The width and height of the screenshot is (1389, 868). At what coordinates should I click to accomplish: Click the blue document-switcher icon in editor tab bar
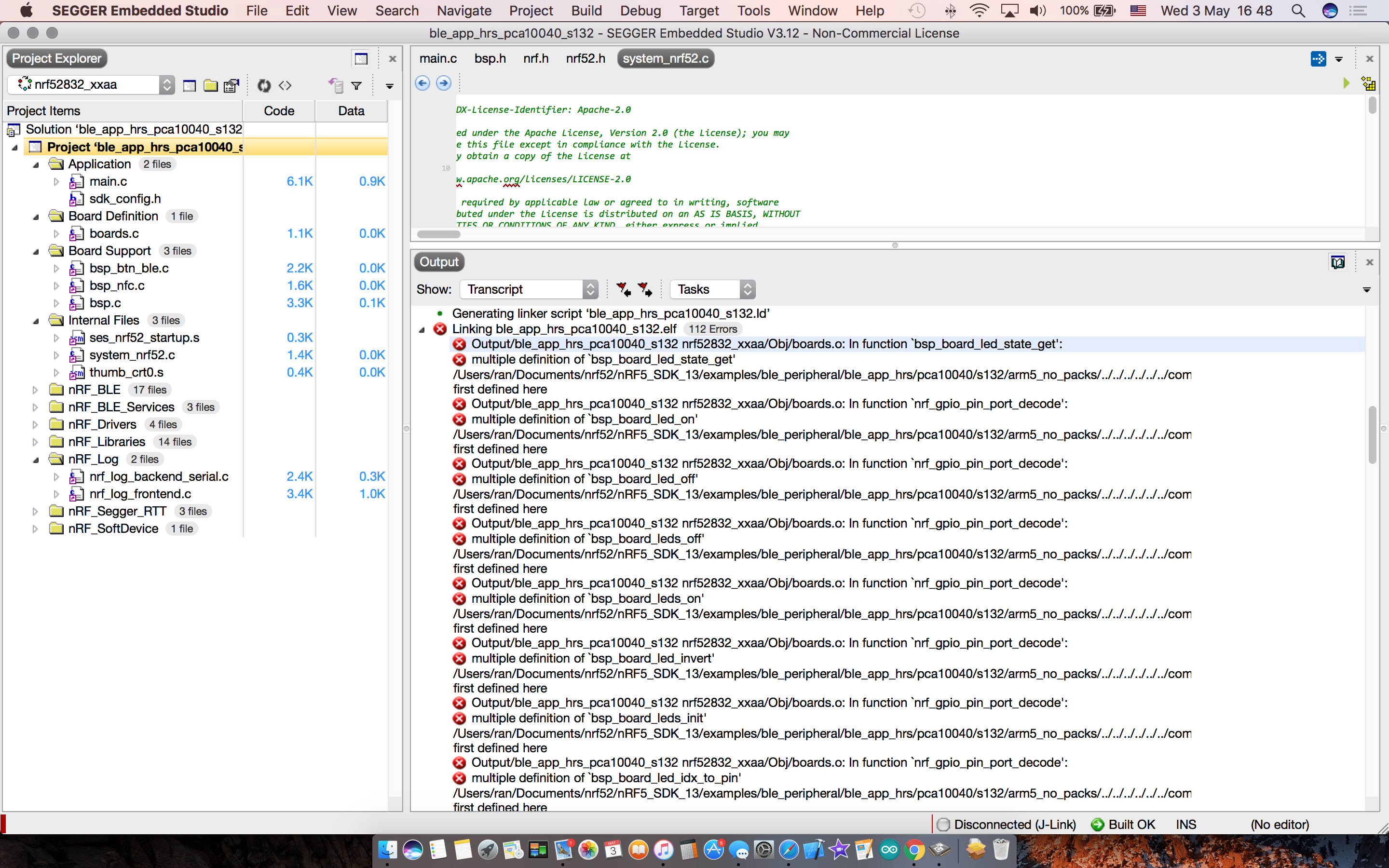pyautogui.click(x=1319, y=58)
